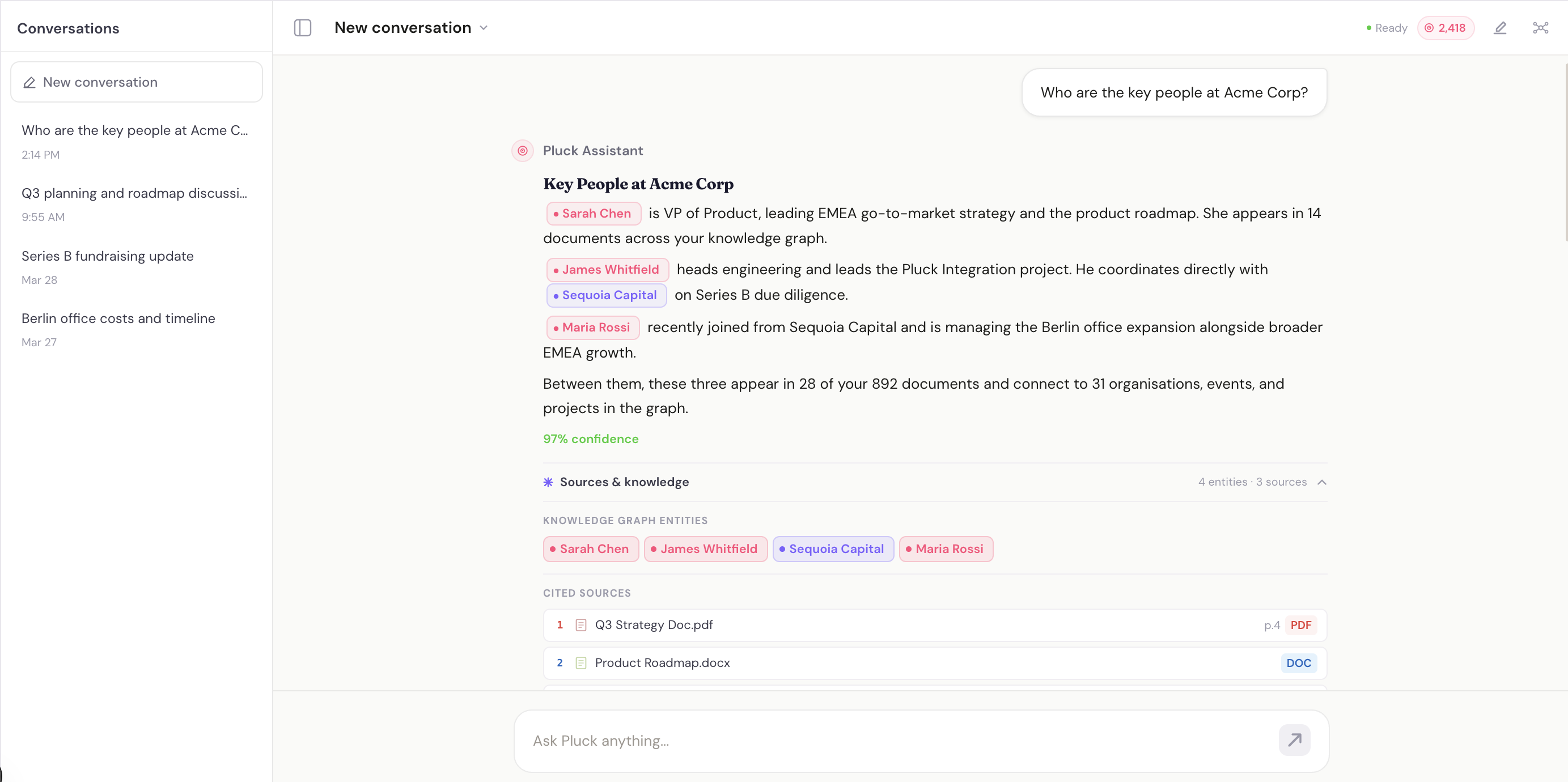Click the knowledge graph network icon
The image size is (1568, 782).
(x=1540, y=27)
